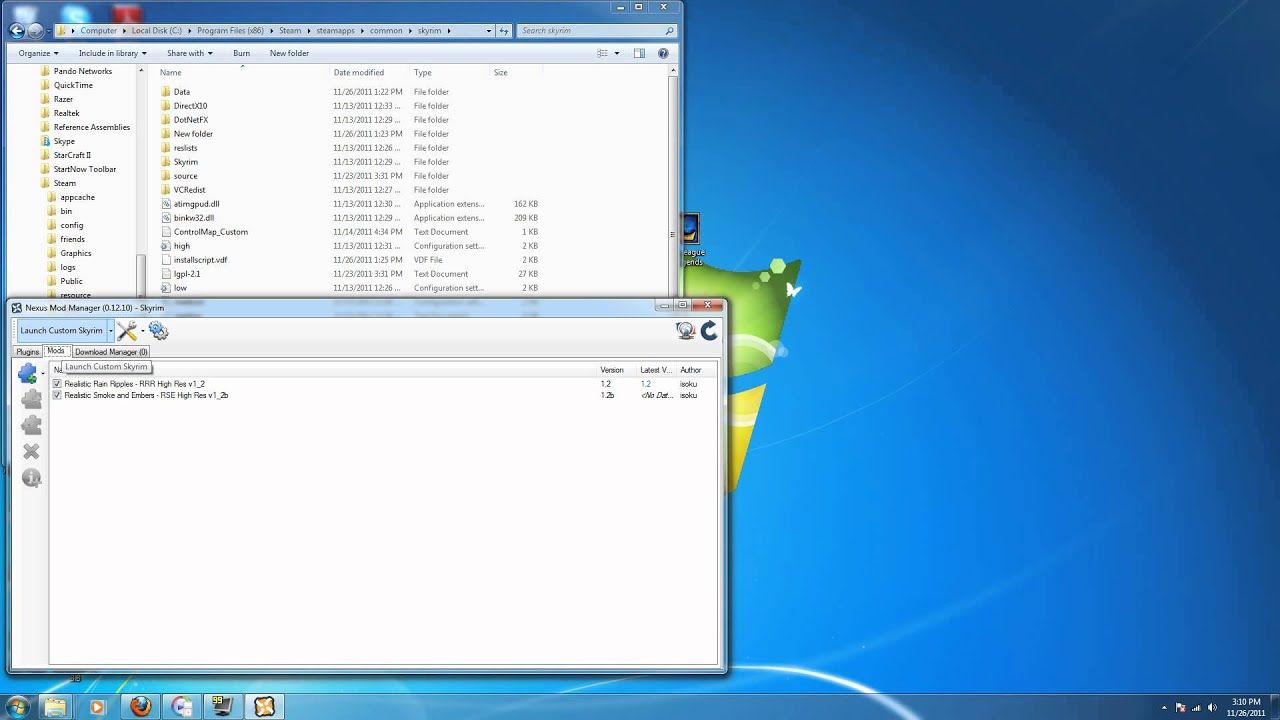Uncheck the Realistic Rain Ripples mod
Screen dimensions: 1280x720
pos(57,384)
